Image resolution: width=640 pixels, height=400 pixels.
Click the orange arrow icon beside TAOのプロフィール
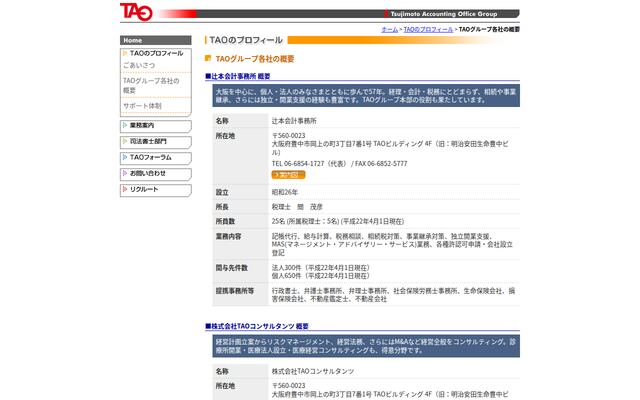pyautogui.click(x=125, y=53)
